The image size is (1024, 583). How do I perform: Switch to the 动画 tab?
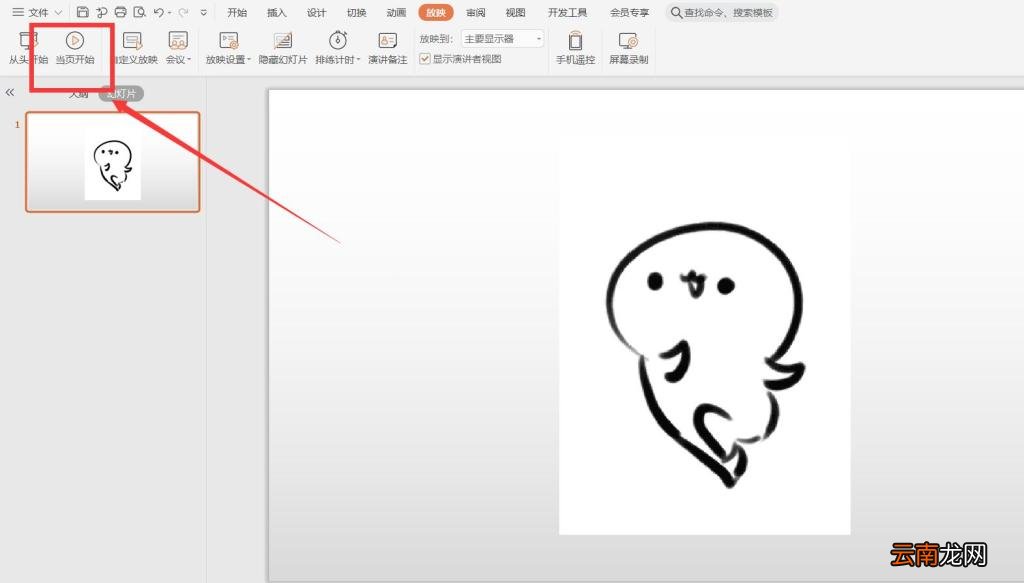tap(396, 12)
